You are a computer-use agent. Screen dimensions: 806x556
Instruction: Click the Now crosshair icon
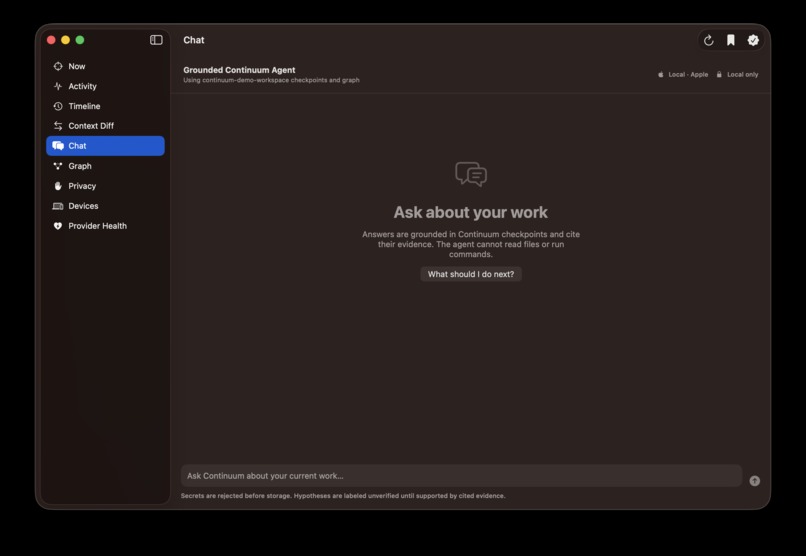pyautogui.click(x=58, y=66)
